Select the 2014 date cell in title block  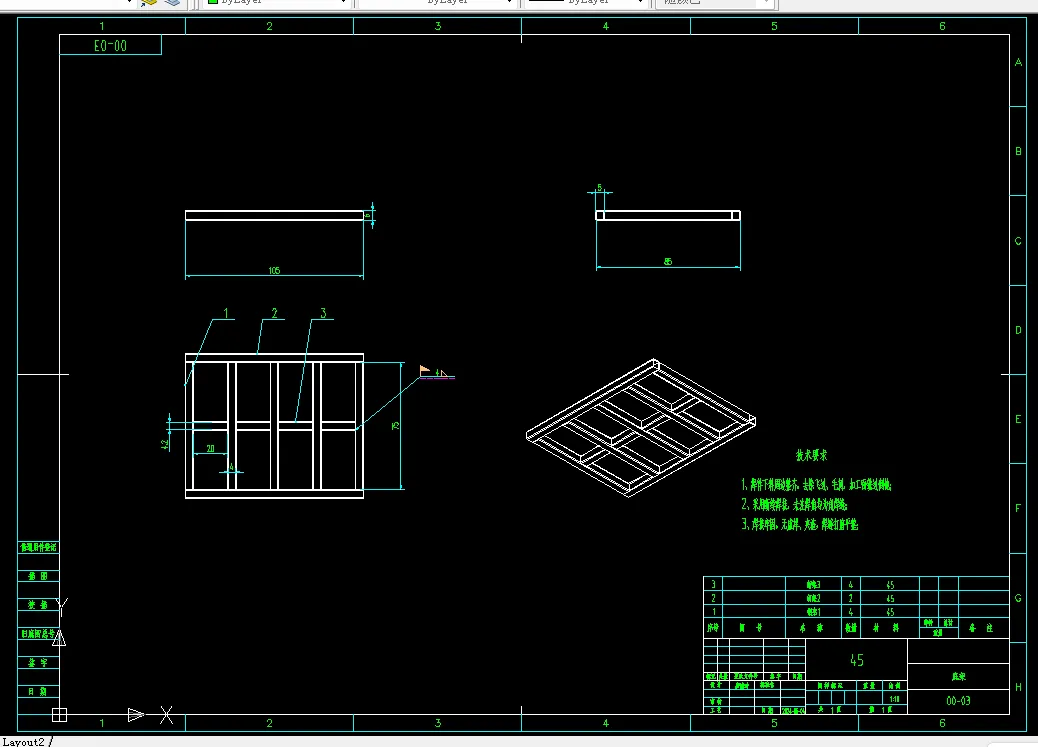pos(793,710)
